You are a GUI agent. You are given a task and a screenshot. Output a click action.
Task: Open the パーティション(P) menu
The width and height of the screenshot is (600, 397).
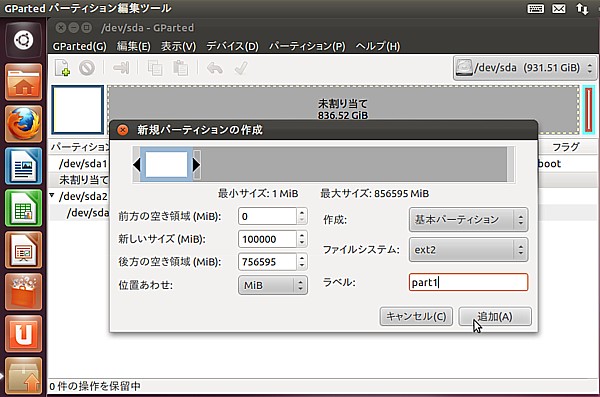point(307,46)
